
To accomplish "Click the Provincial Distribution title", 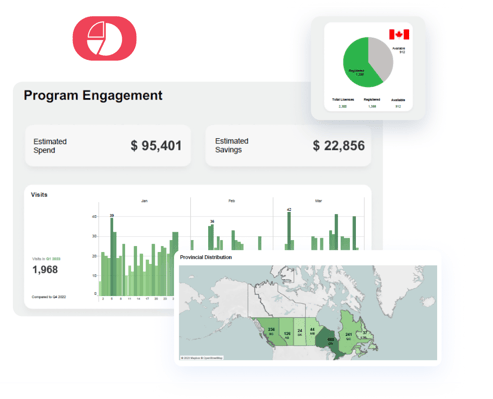I will tap(206, 257).
